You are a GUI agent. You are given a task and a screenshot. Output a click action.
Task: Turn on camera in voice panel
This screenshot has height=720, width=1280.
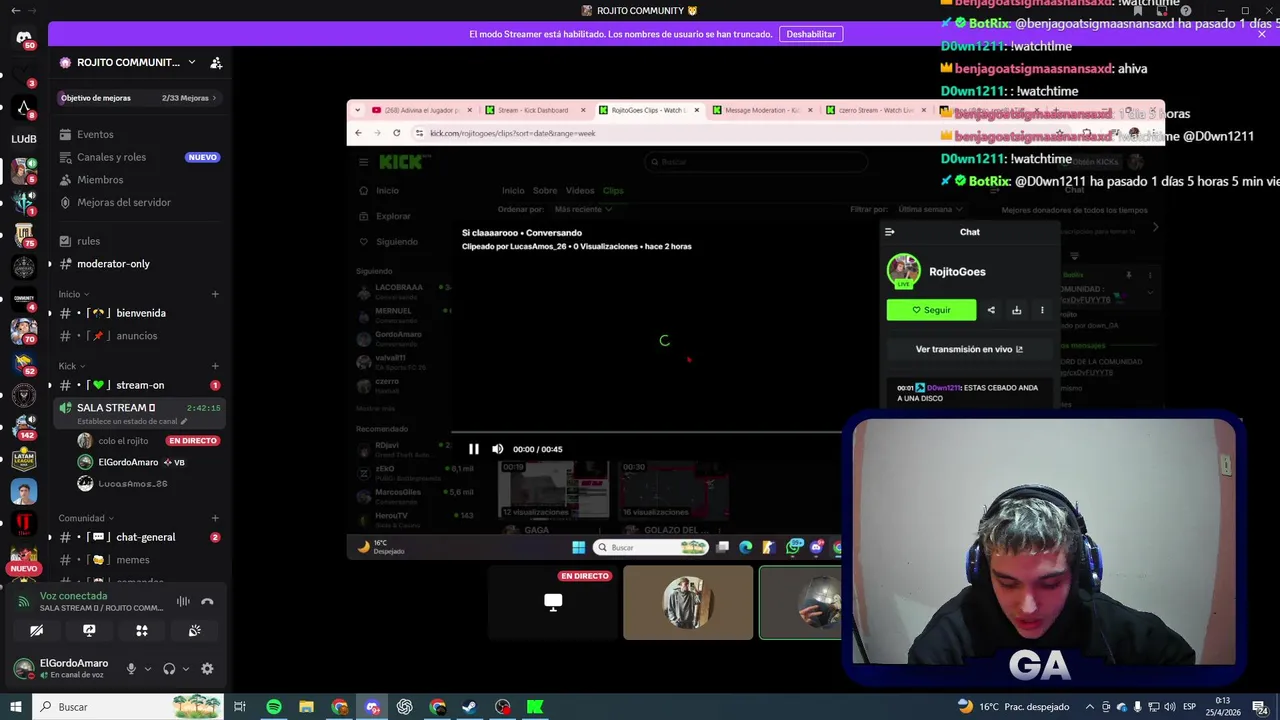pos(36,631)
